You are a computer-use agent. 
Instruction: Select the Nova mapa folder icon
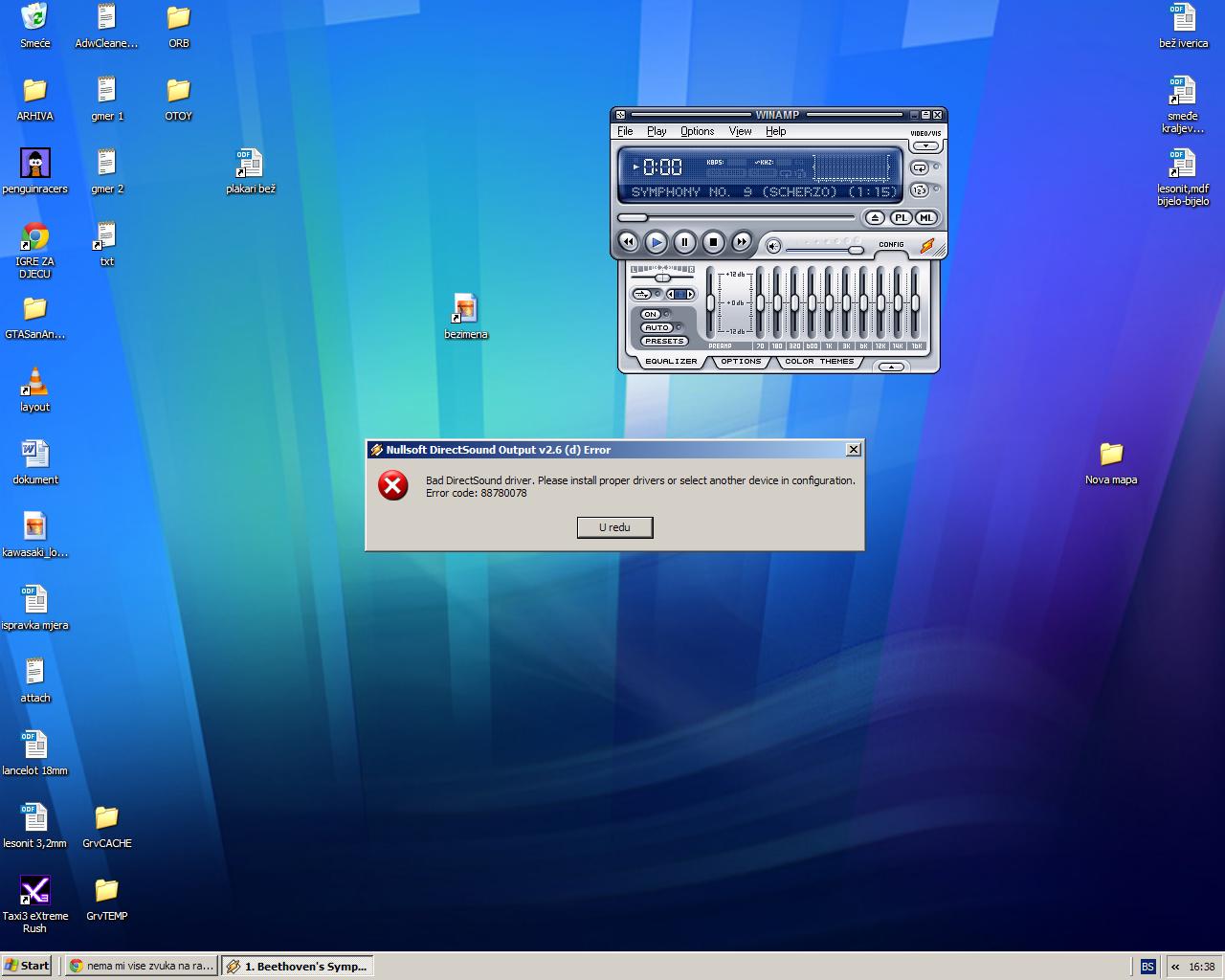click(1111, 462)
